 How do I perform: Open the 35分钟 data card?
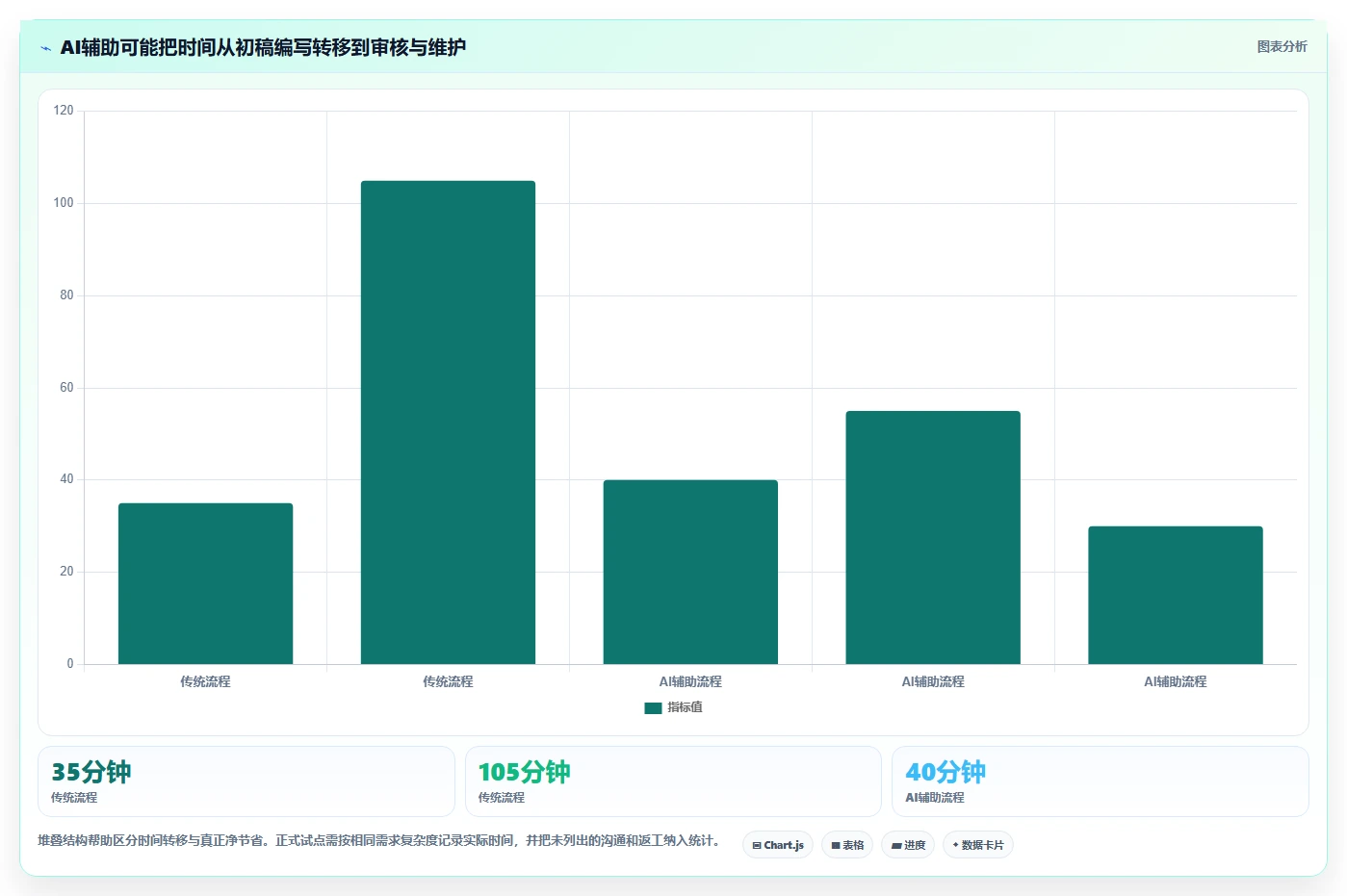point(246,781)
